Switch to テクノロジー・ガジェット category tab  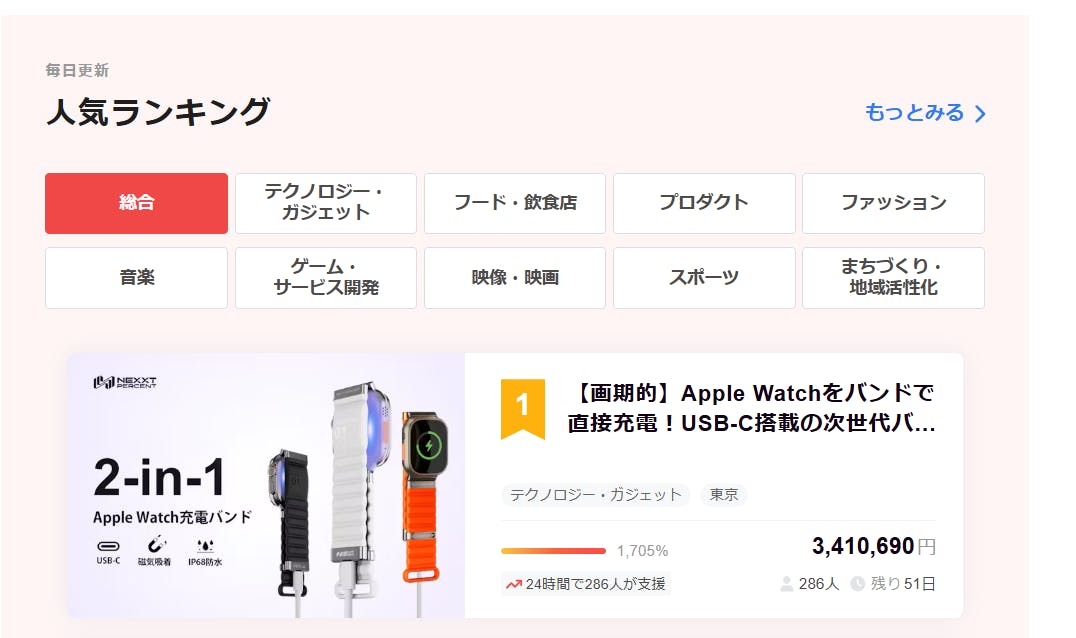pos(326,203)
